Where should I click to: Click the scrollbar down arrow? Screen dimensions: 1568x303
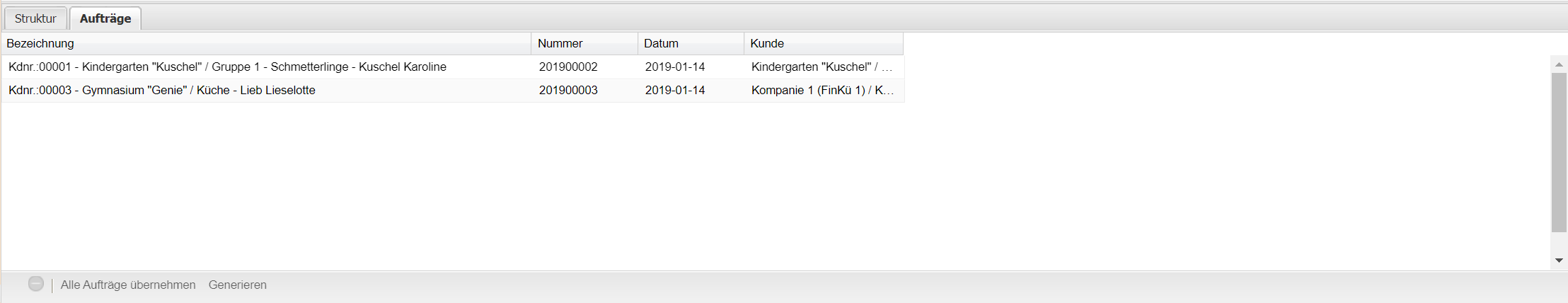1559,261
